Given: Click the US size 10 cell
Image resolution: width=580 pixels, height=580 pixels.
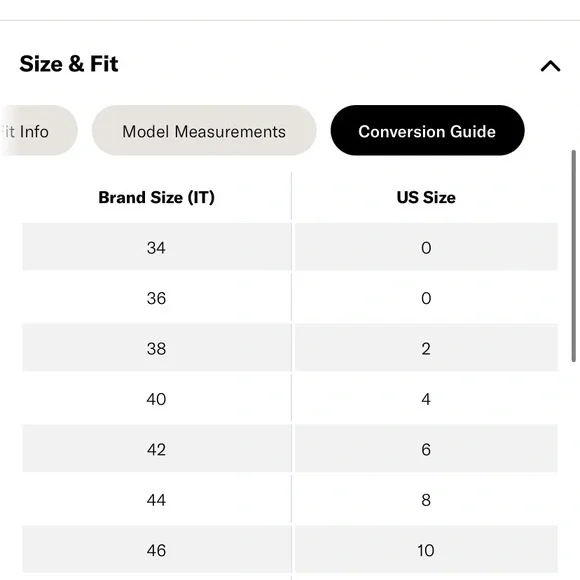Looking at the screenshot, I should 426,550.
